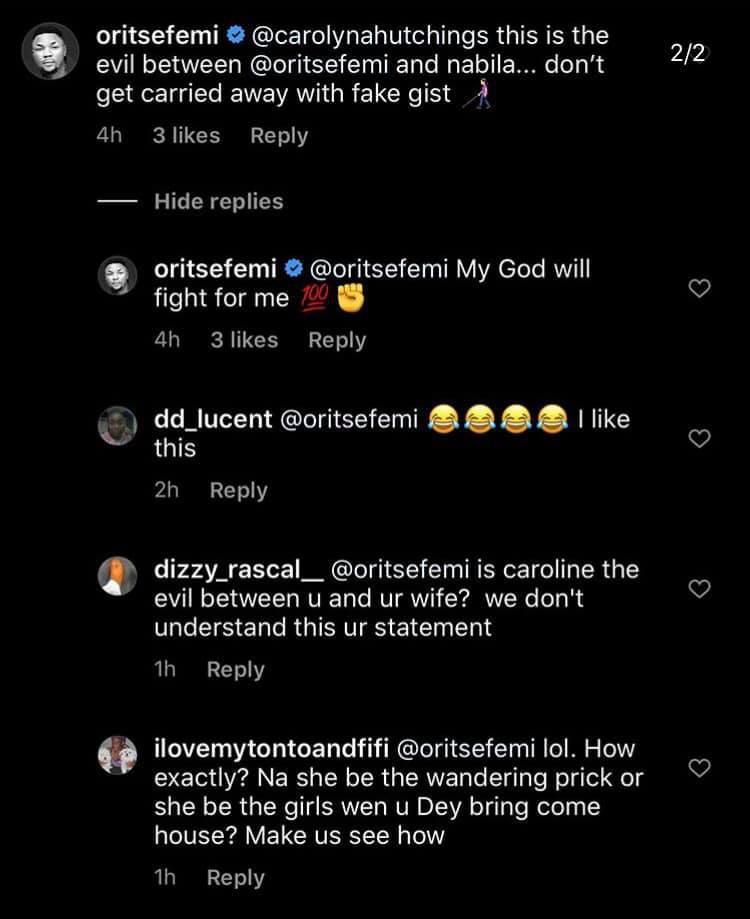The height and width of the screenshot is (919, 750).
Task: Heart the ilovemytontoandfifi comment
Action: (701, 768)
